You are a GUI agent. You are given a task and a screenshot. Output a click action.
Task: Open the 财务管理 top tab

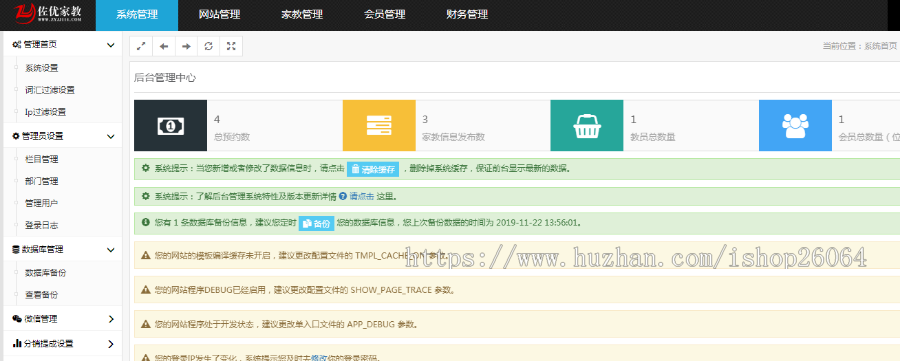click(467, 15)
